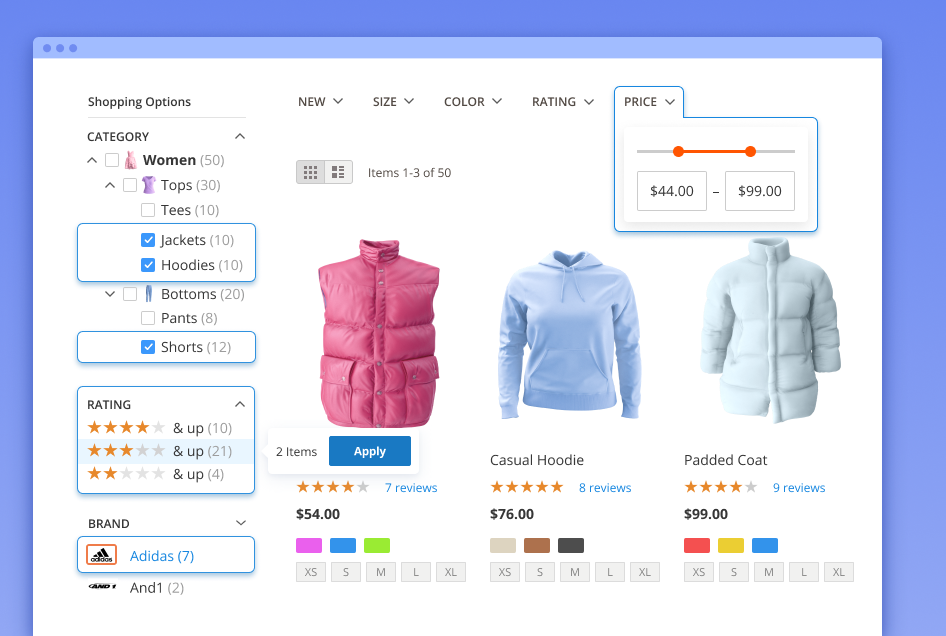Click the Bottoms category pants icon
Viewport: 946px width, 636px height.
point(149,294)
